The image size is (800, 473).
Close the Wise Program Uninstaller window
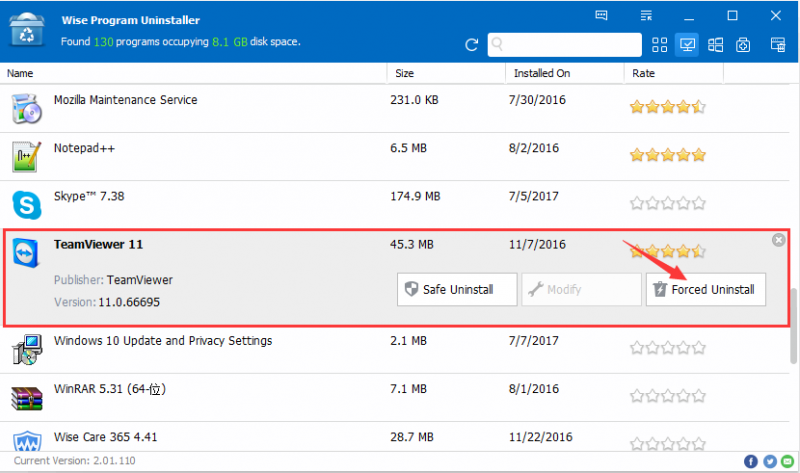point(776,16)
